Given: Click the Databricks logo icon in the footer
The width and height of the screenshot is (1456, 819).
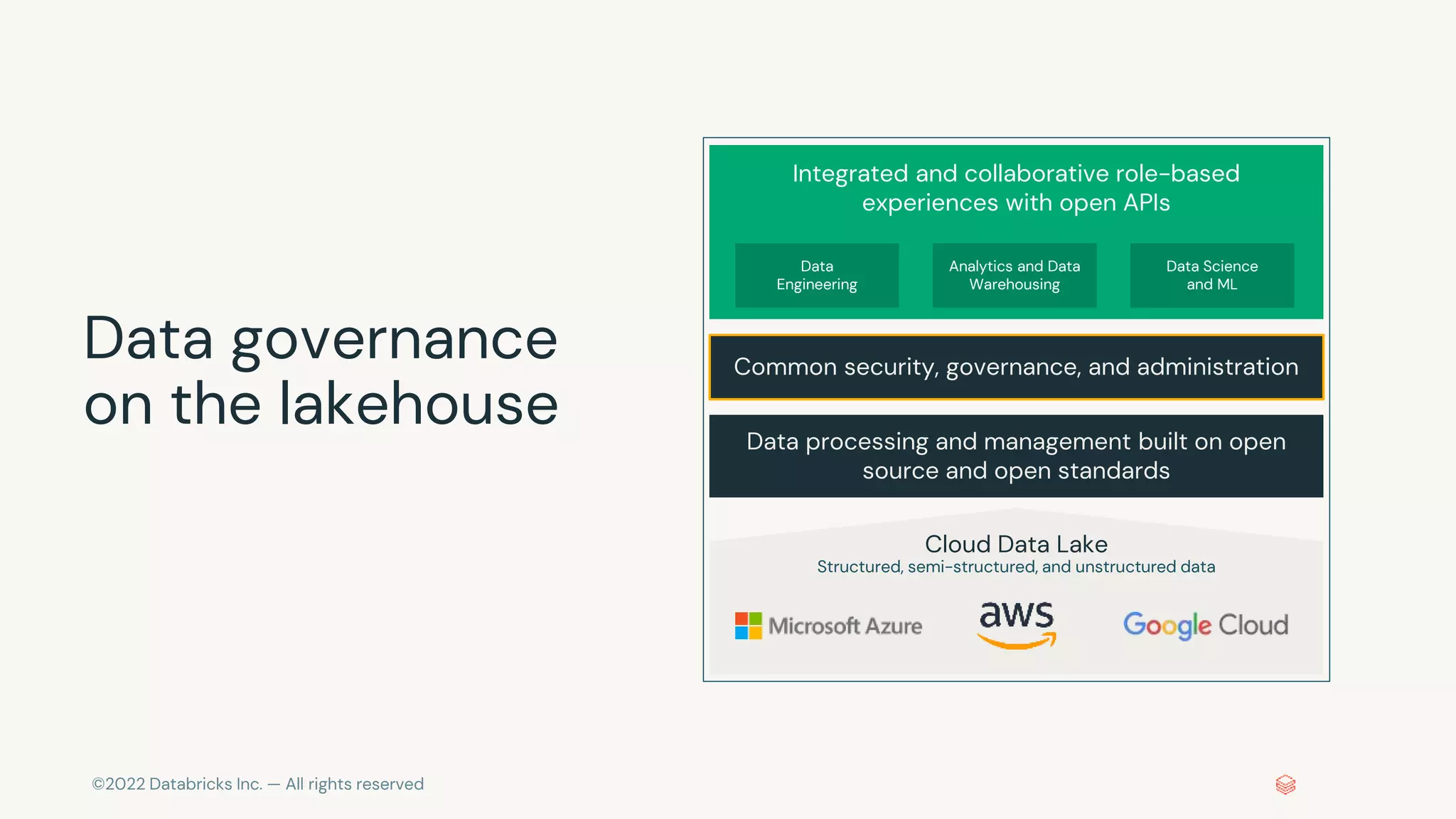Looking at the screenshot, I should click(1285, 785).
